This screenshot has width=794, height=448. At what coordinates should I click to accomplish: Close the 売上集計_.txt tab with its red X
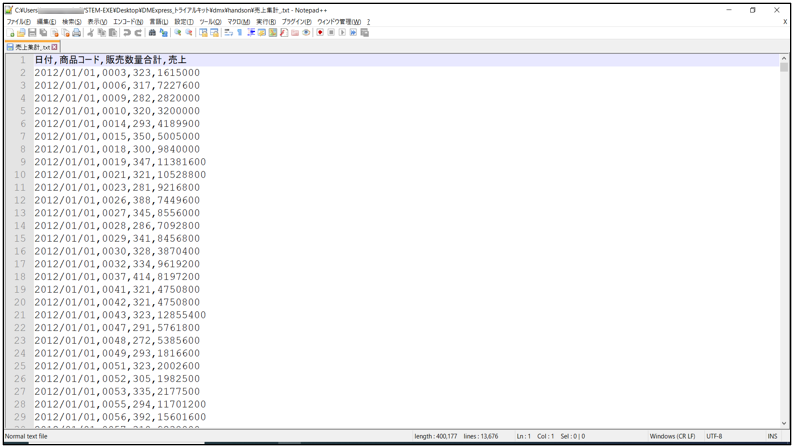coord(55,47)
